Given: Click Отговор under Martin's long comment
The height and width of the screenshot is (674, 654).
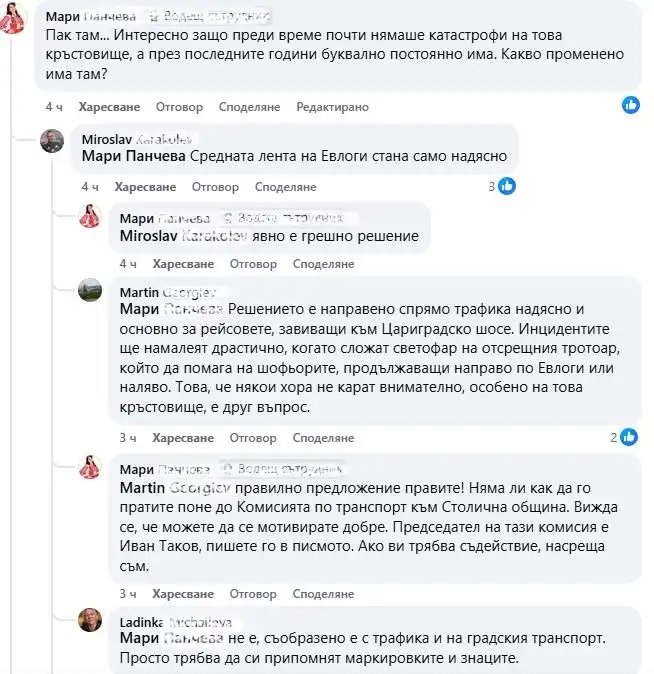Looking at the screenshot, I should [x=253, y=438].
